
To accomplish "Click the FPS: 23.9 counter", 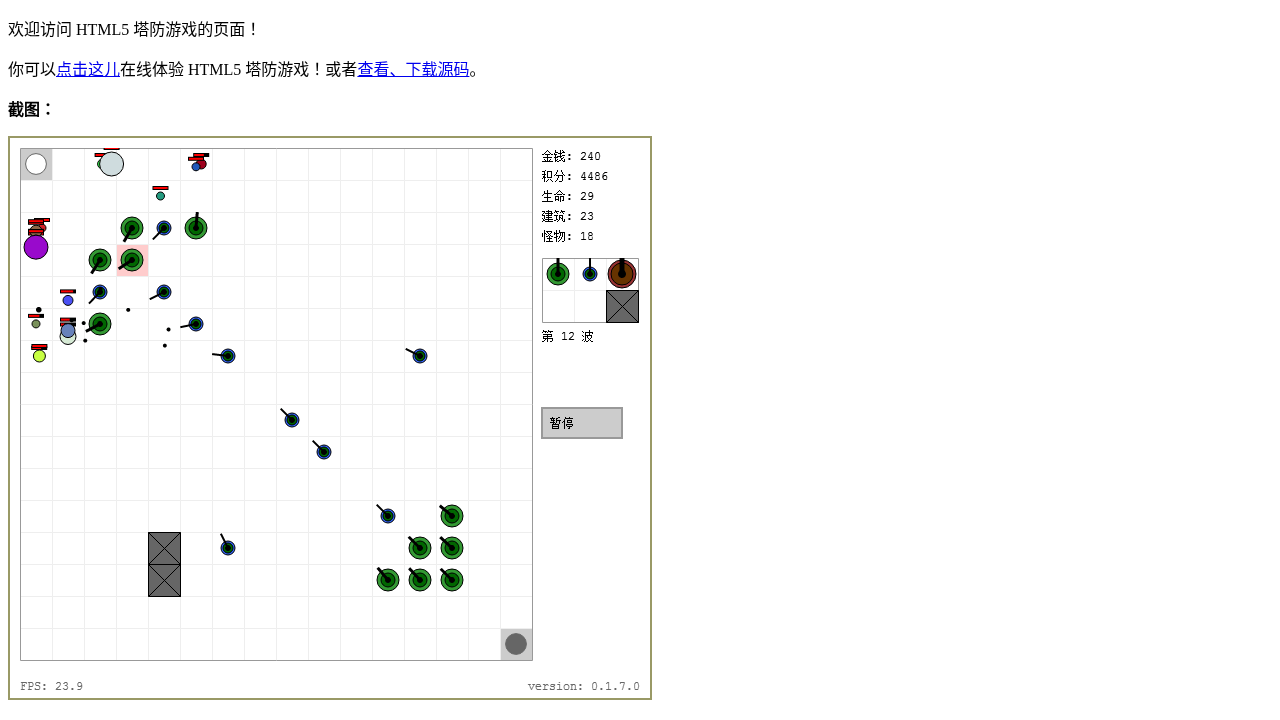I will point(52,686).
